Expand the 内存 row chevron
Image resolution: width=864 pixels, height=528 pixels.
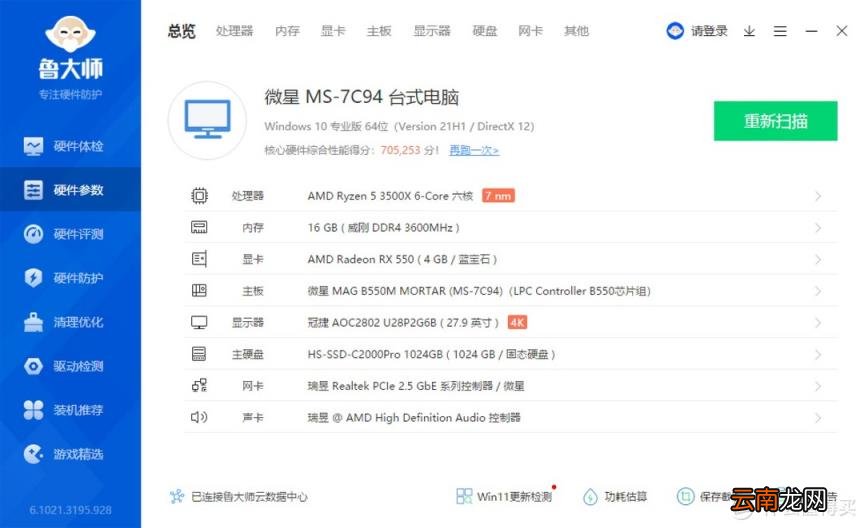[818, 228]
